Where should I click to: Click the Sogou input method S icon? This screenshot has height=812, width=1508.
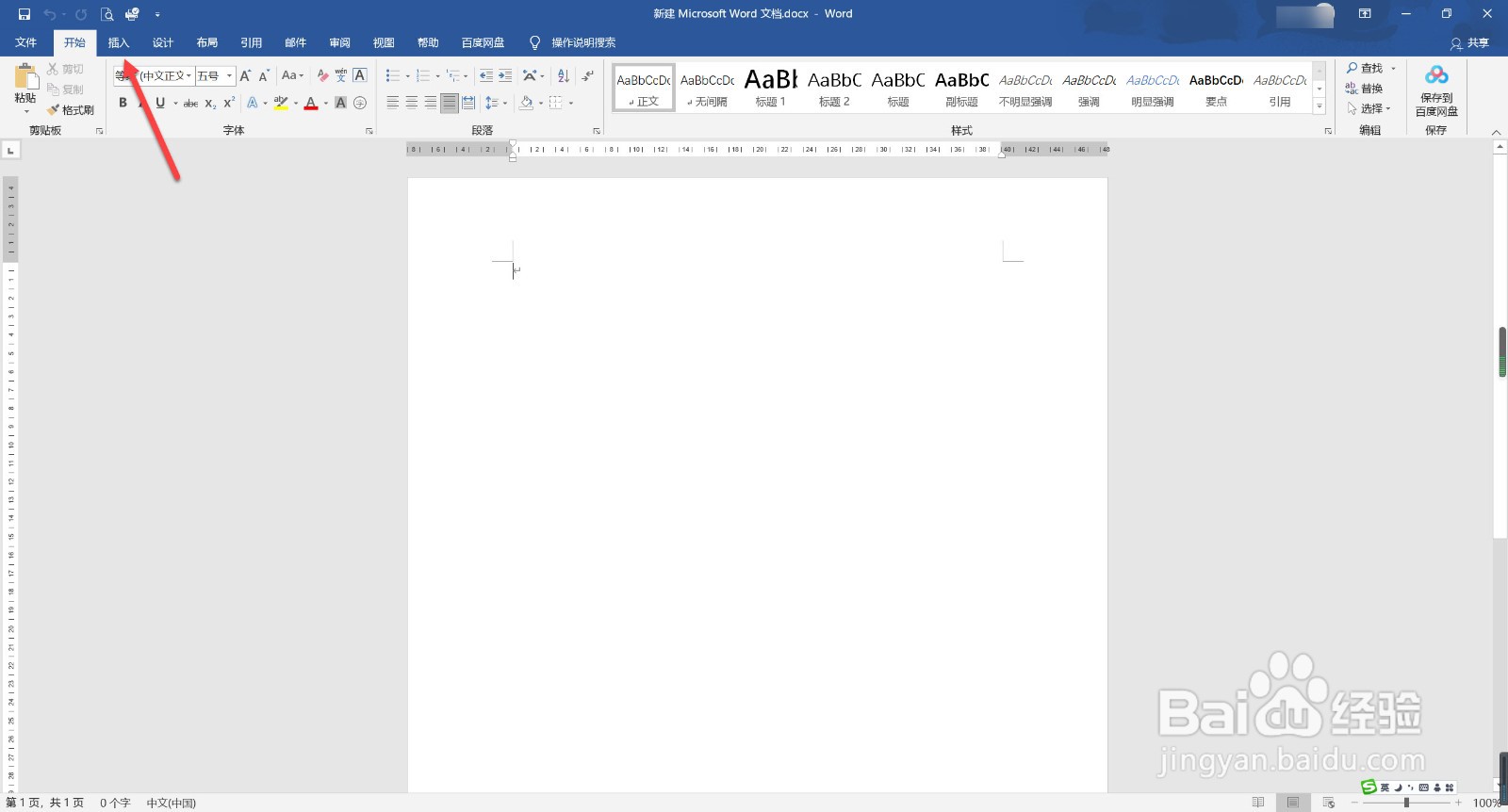point(1369,787)
